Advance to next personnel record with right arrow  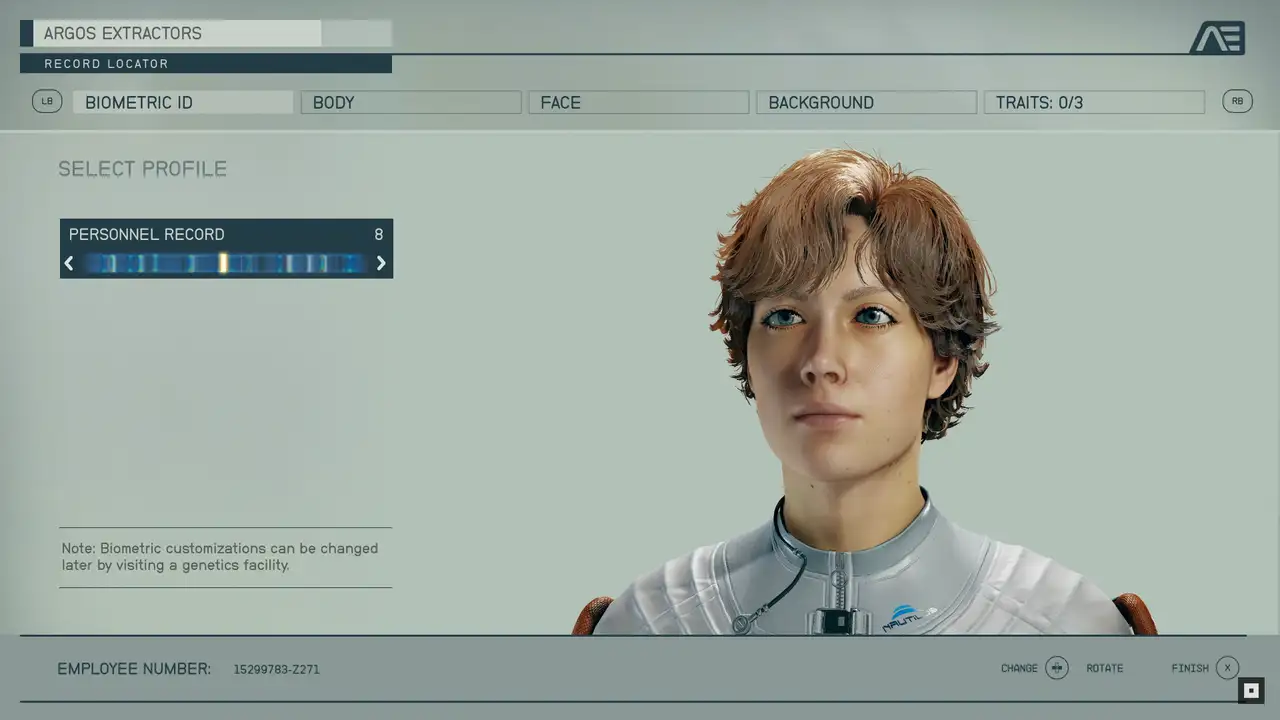point(381,263)
